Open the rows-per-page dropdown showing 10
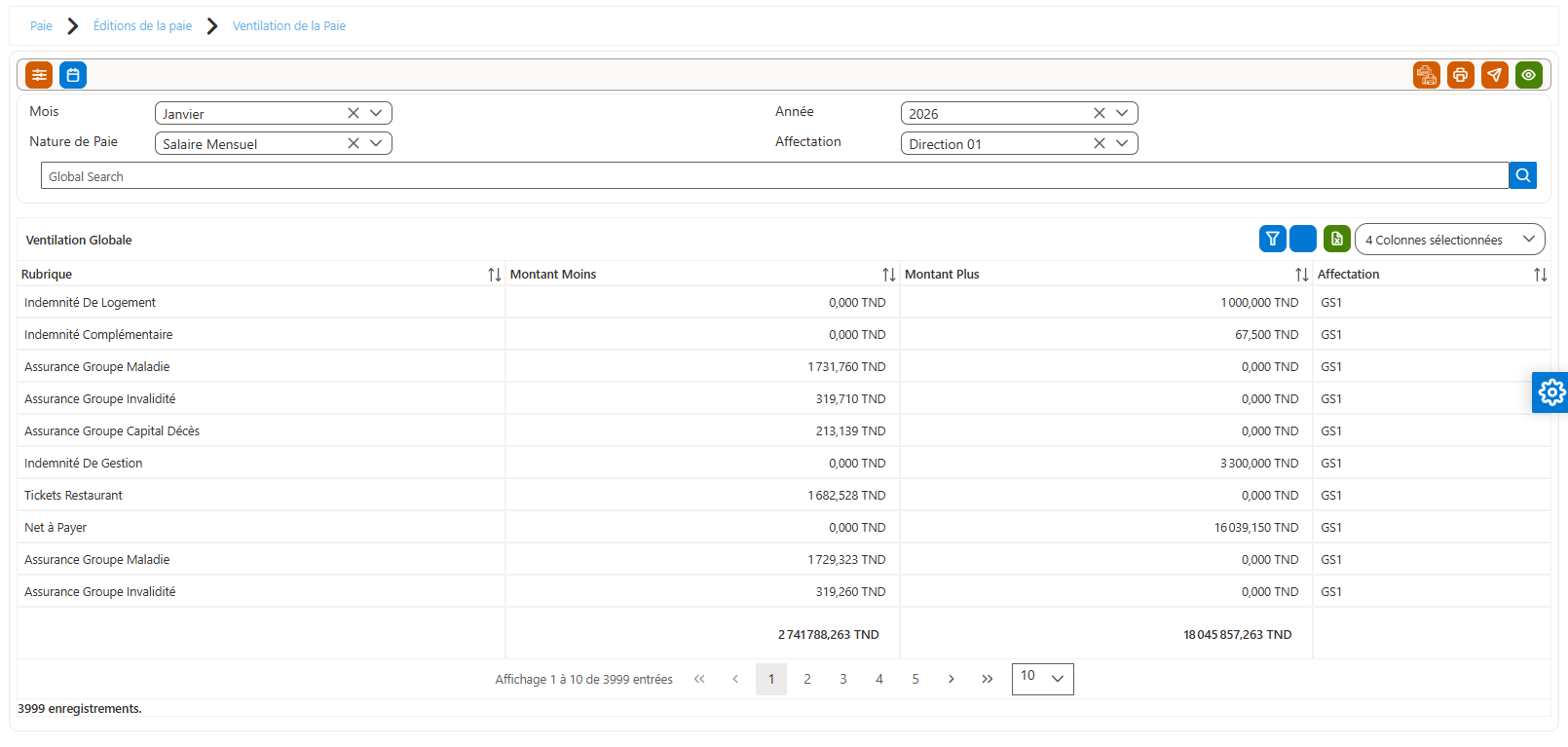The height and width of the screenshot is (747, 1568). point(1042,679)
